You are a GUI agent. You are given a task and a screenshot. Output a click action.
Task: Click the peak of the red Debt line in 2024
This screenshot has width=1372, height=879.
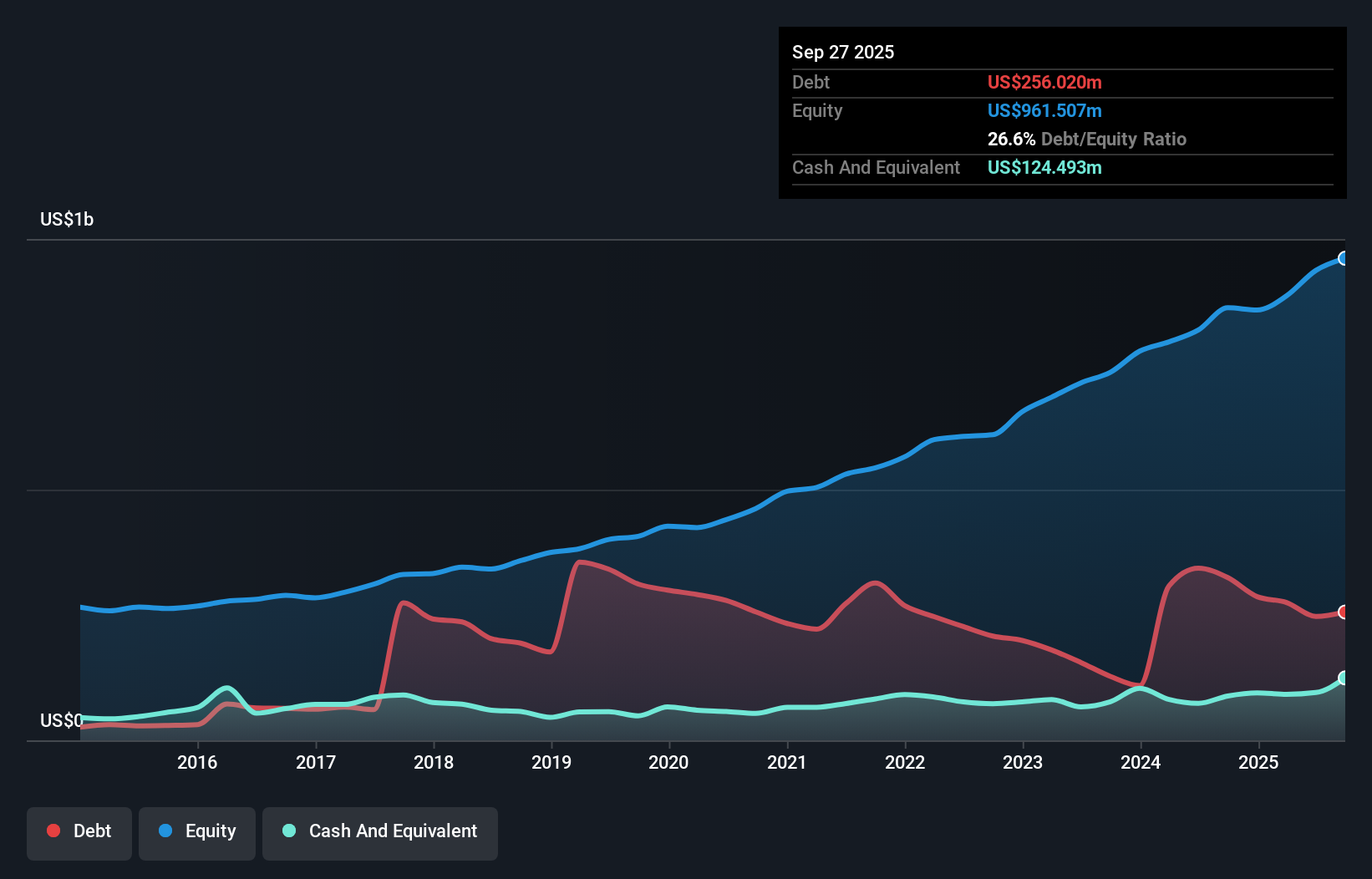point(1201,568)
